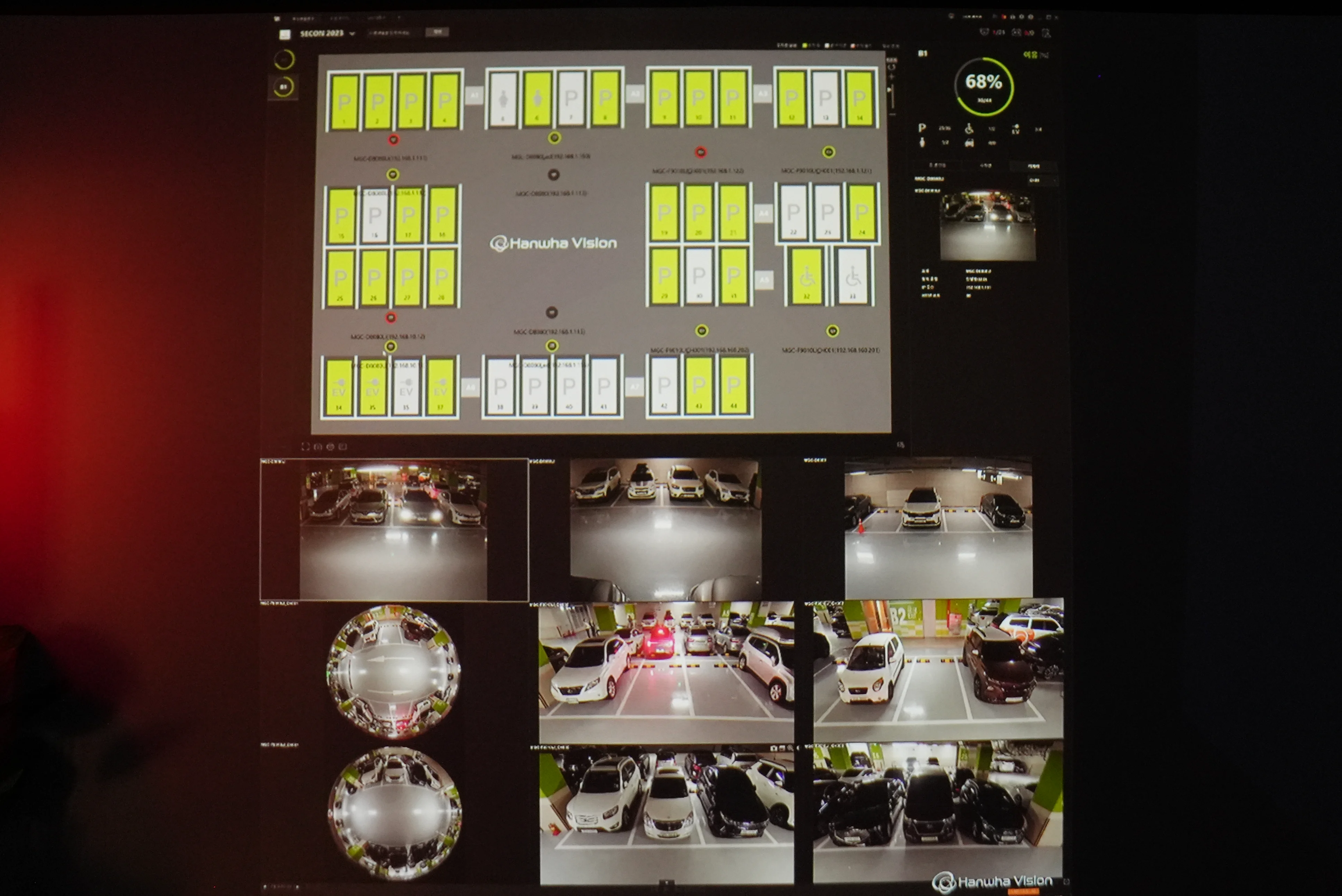Click the women-only parking stat icon in the side panel
The image size is (1342, 896).
922,142
